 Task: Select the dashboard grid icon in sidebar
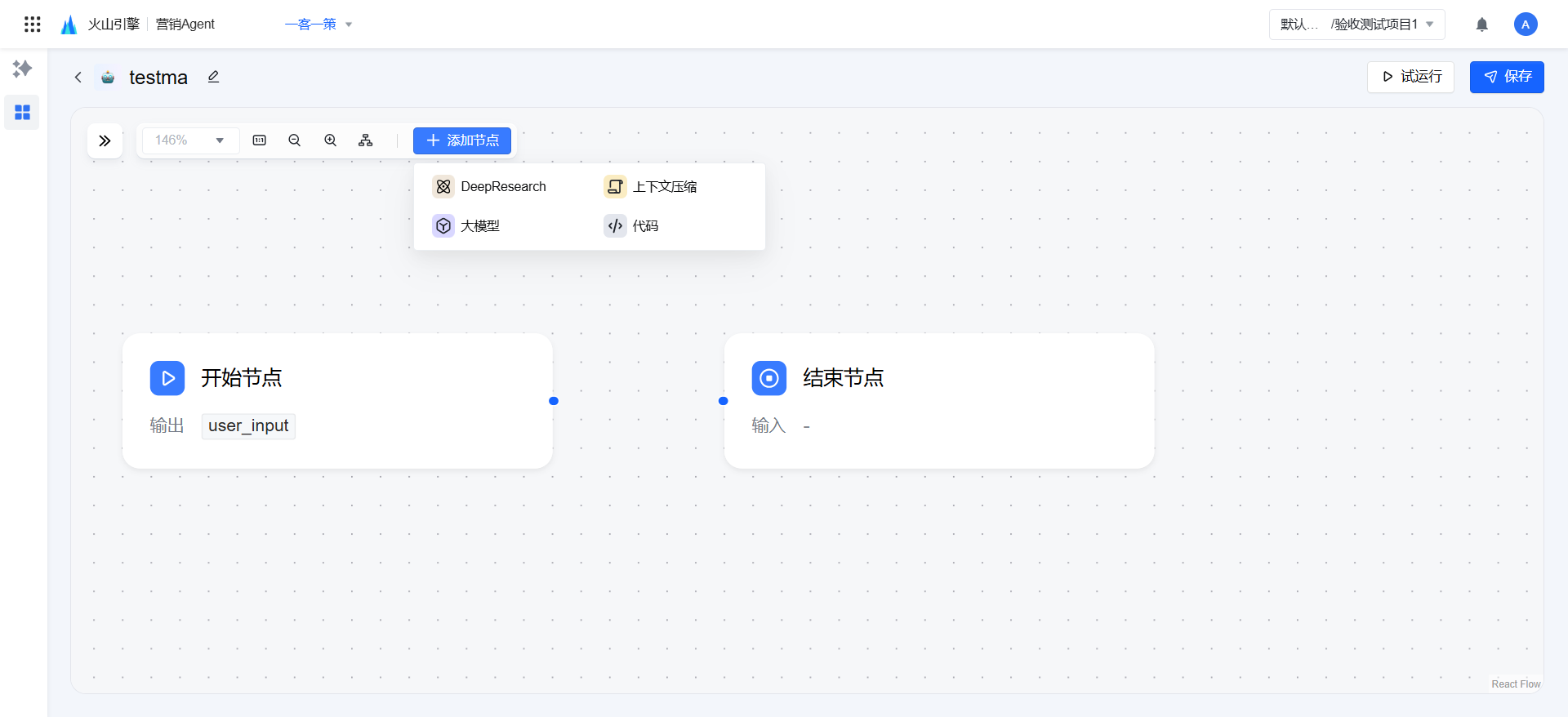pos(22,112)
